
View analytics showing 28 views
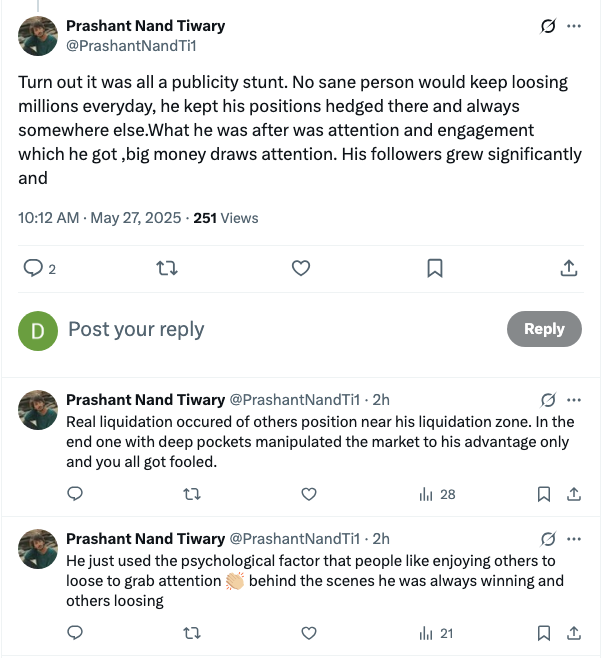coord(438,493)
